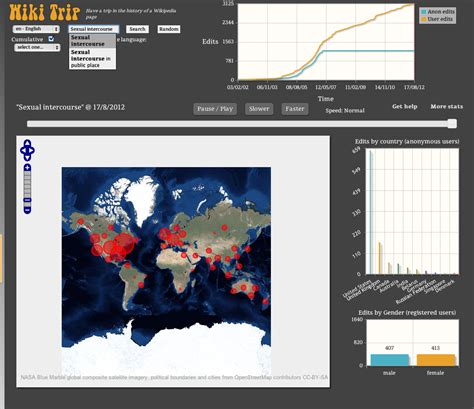Click the male bar in gender chart
Image resolution: width=474 pixels, height=409 pixels.
(x=390, y=360)
